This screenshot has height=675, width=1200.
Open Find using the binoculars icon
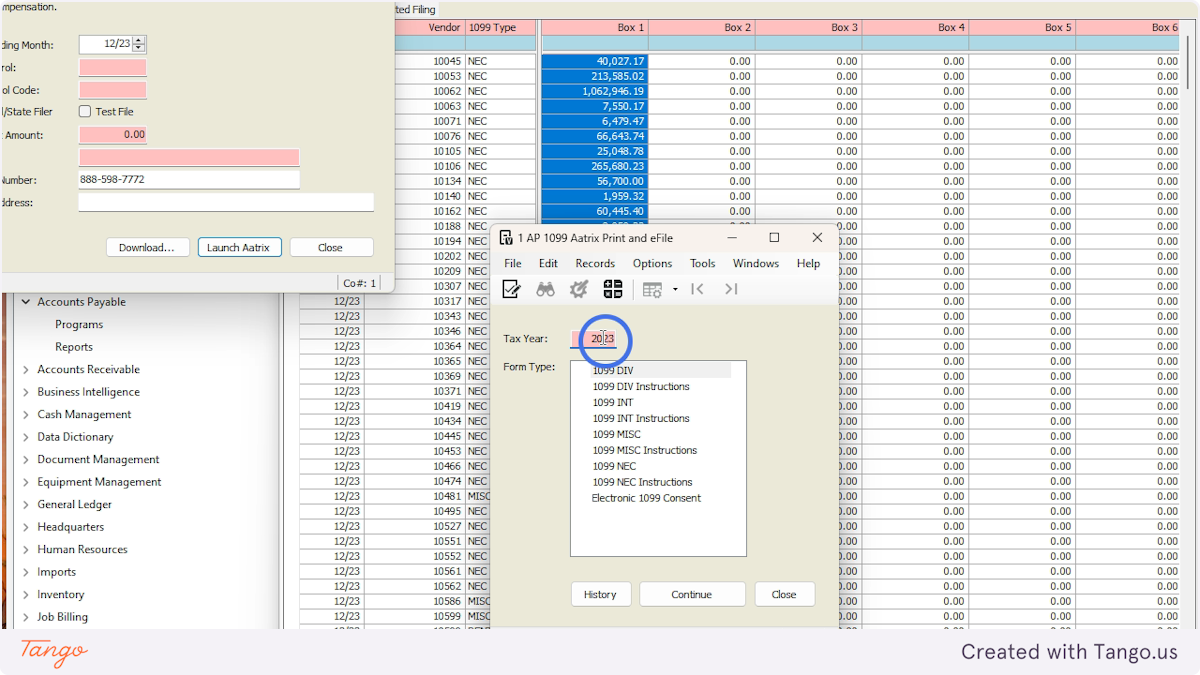545,289
